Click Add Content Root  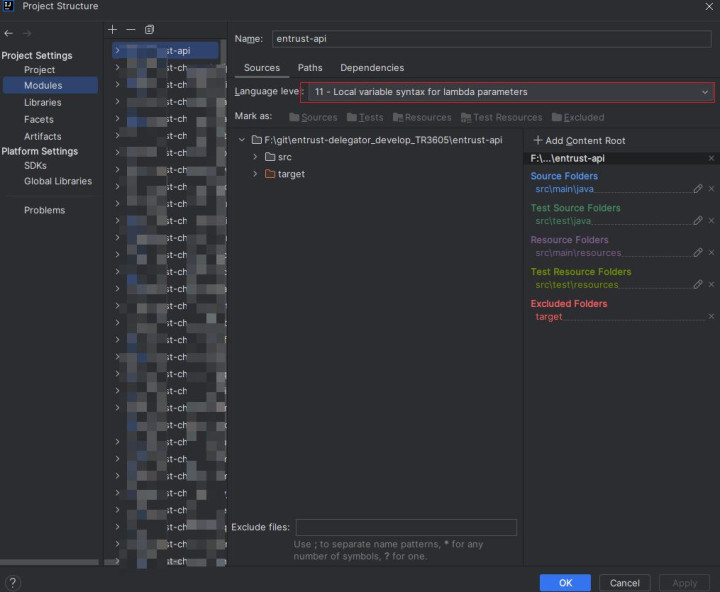point(579,141)
